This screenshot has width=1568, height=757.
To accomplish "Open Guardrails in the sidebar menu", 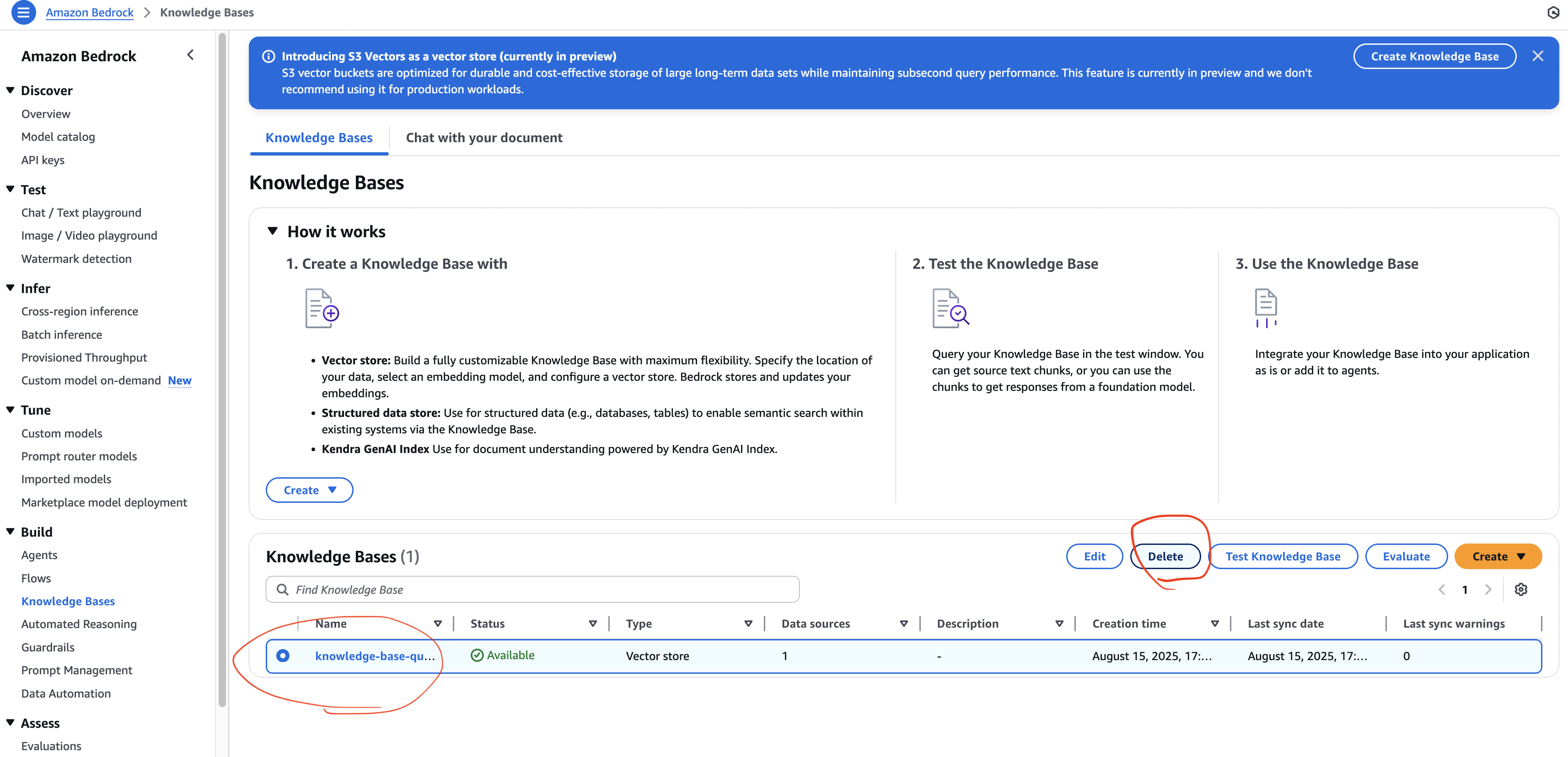I will (48, 647).
